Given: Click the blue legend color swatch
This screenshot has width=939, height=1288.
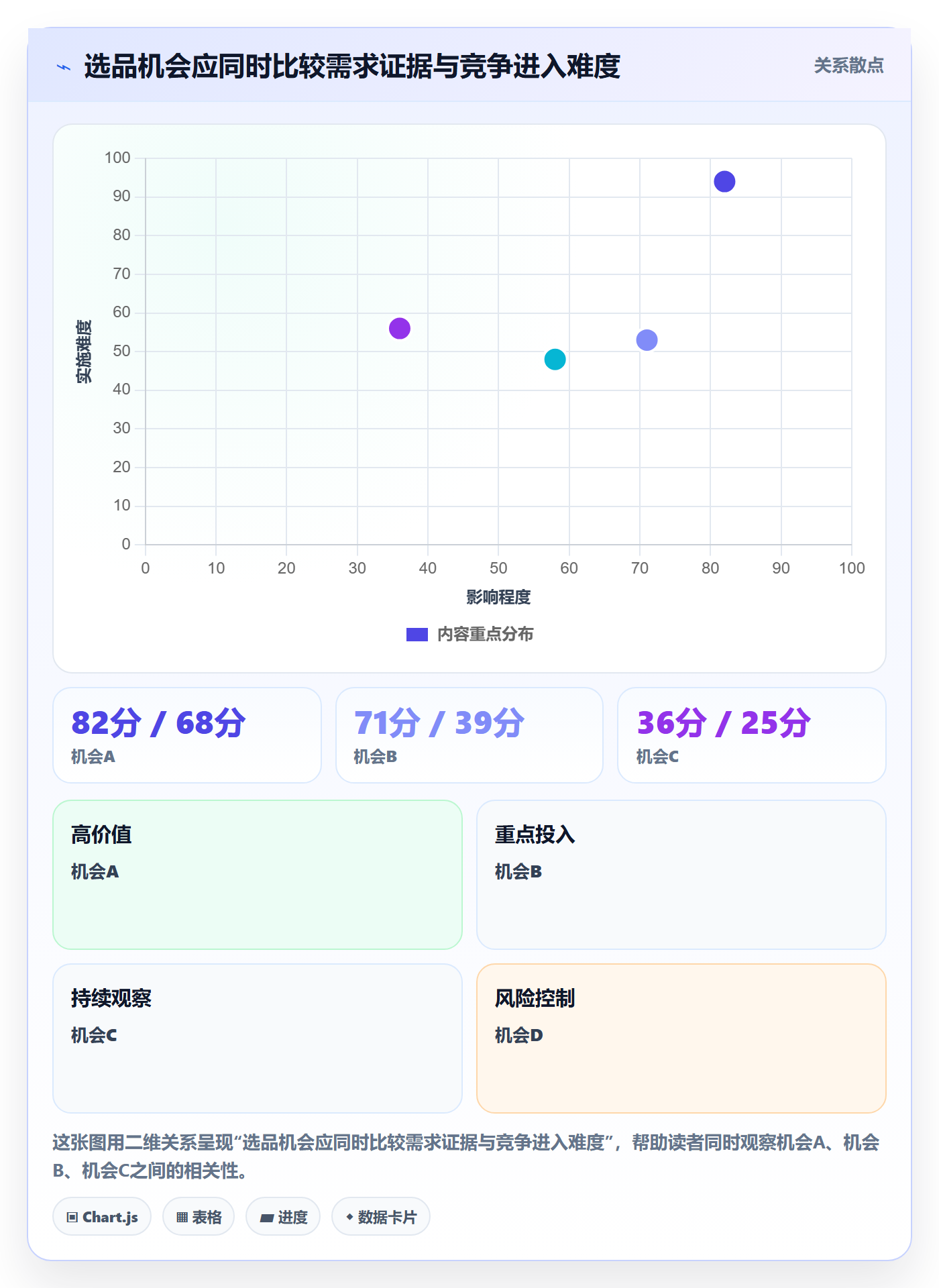Looking at the screenshot, I should coord(417,635).
